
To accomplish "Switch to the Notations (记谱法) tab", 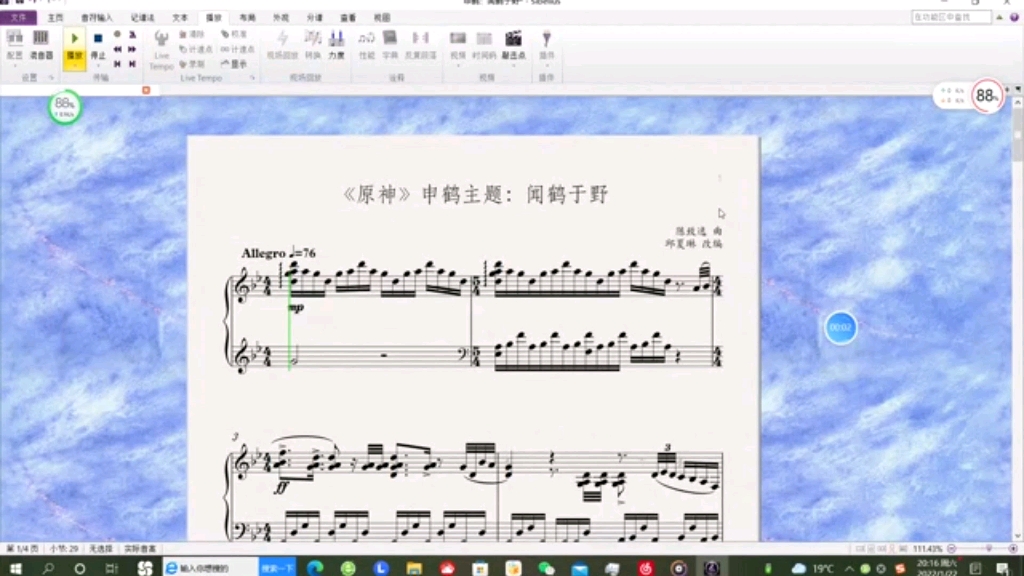I will [x=142, y=18].
